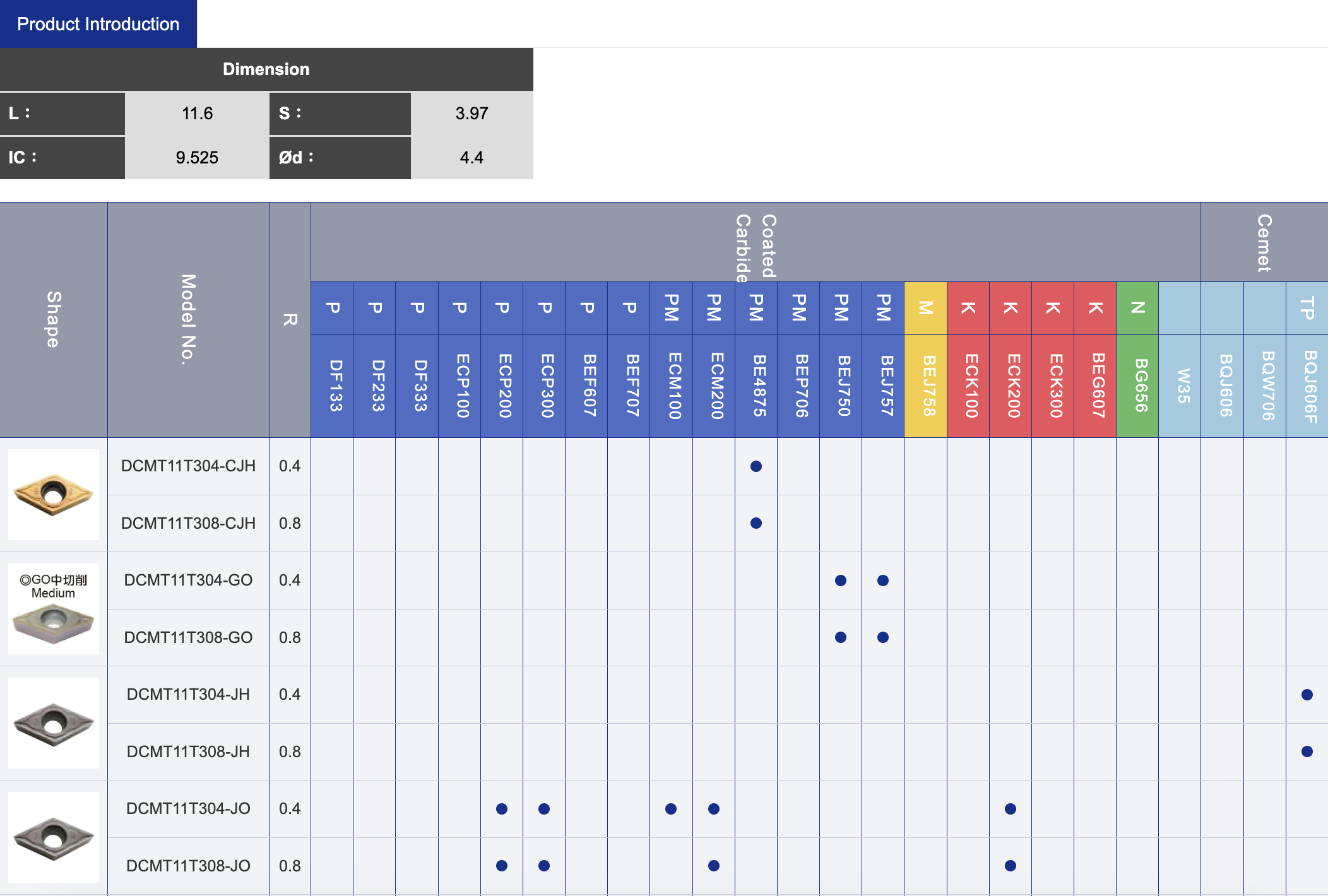Image resolution: width=1328 pixels, height=896 pixels.
Task: Select model DCMT11T308-JH
Action: (x=188, y=752)
